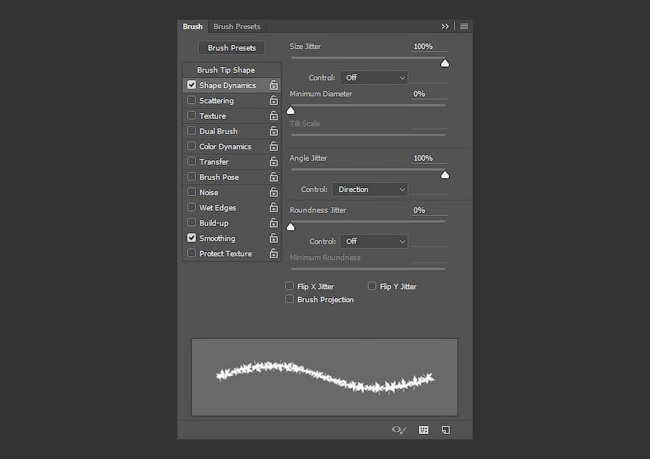Enable the Scattering checkbox

tap(192, 100)
